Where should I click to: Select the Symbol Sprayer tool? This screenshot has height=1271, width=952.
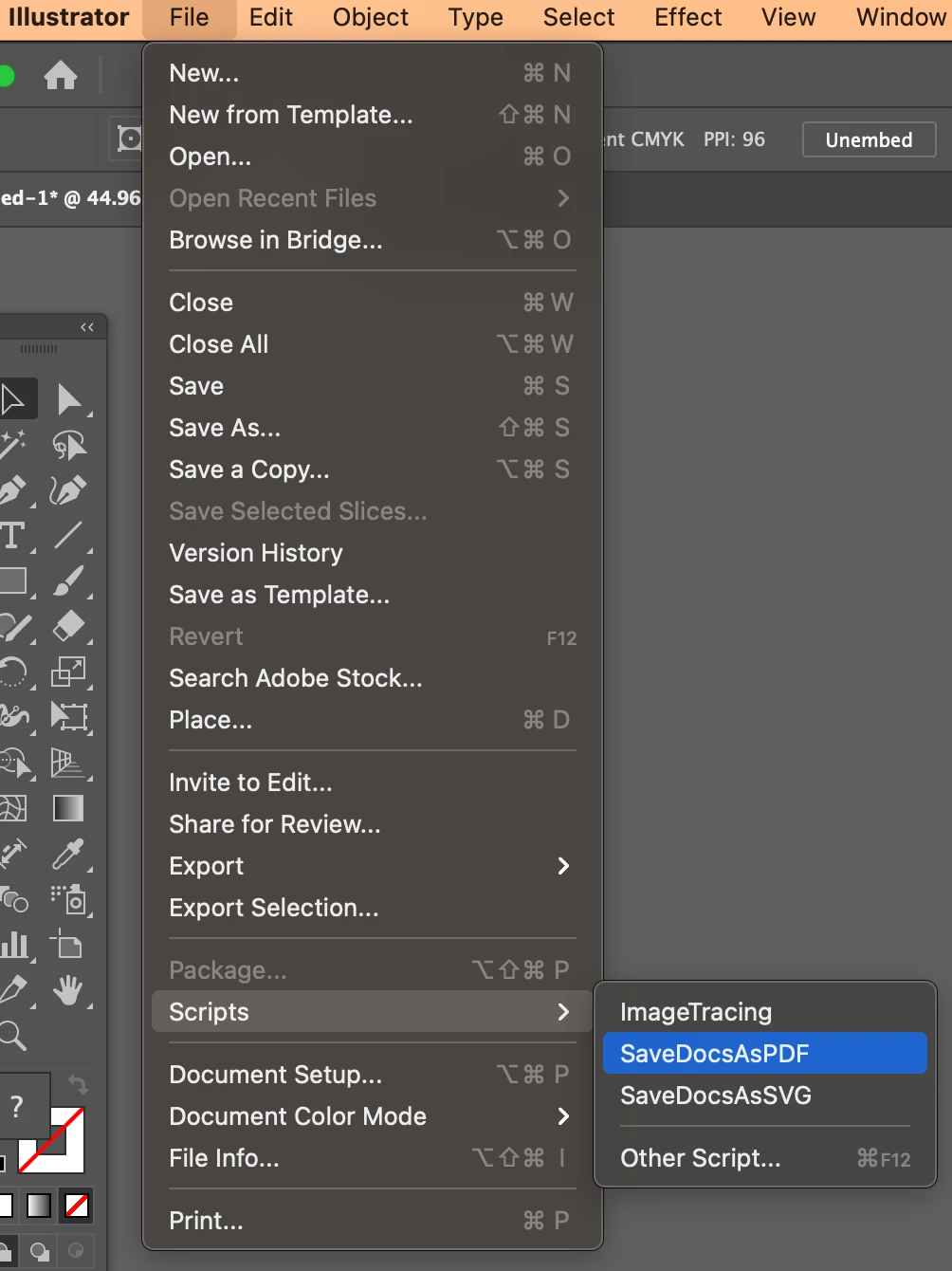[69, 899]
